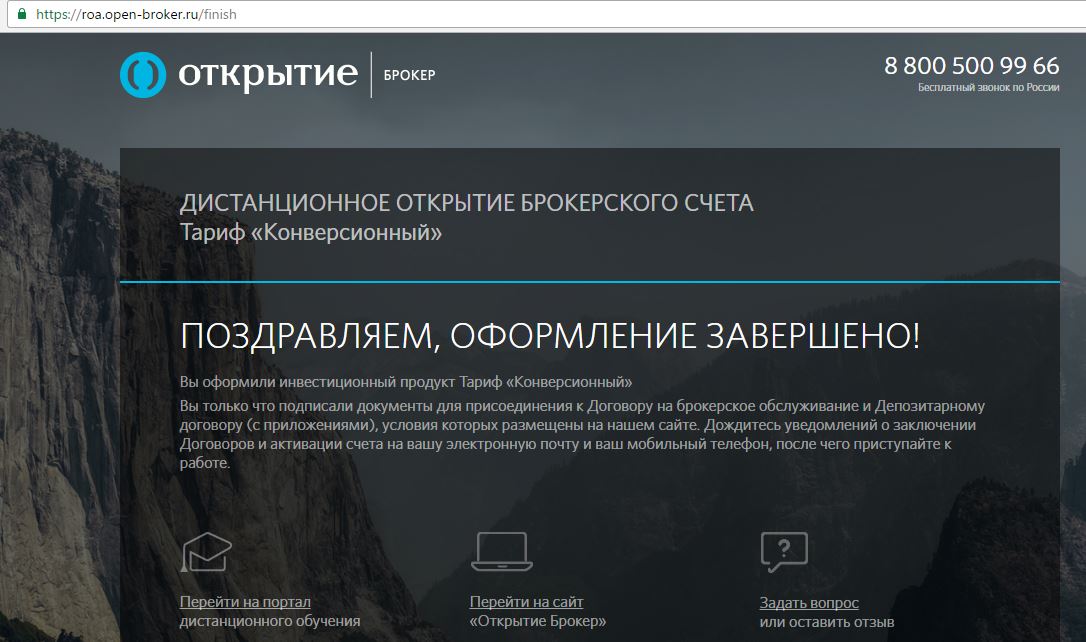Click the Бесплатный звонок по России caption
1086x642 pixels.
[x=988, y=88]
